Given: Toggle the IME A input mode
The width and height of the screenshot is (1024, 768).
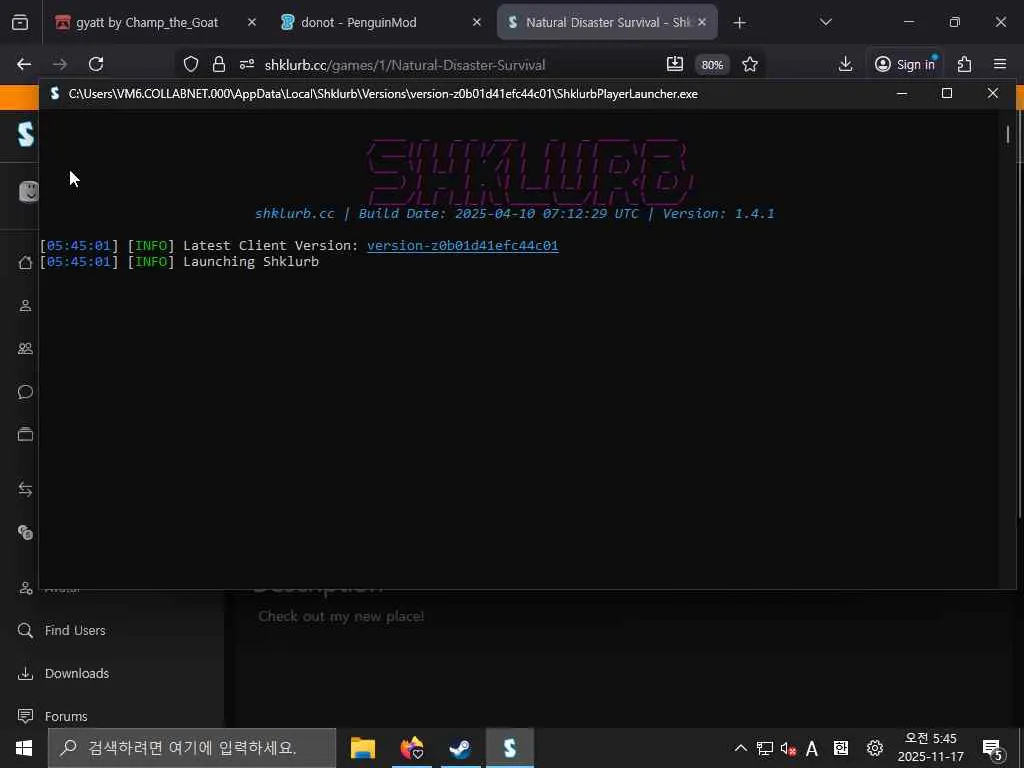Looking at the screenshot, I should point(812,748).
